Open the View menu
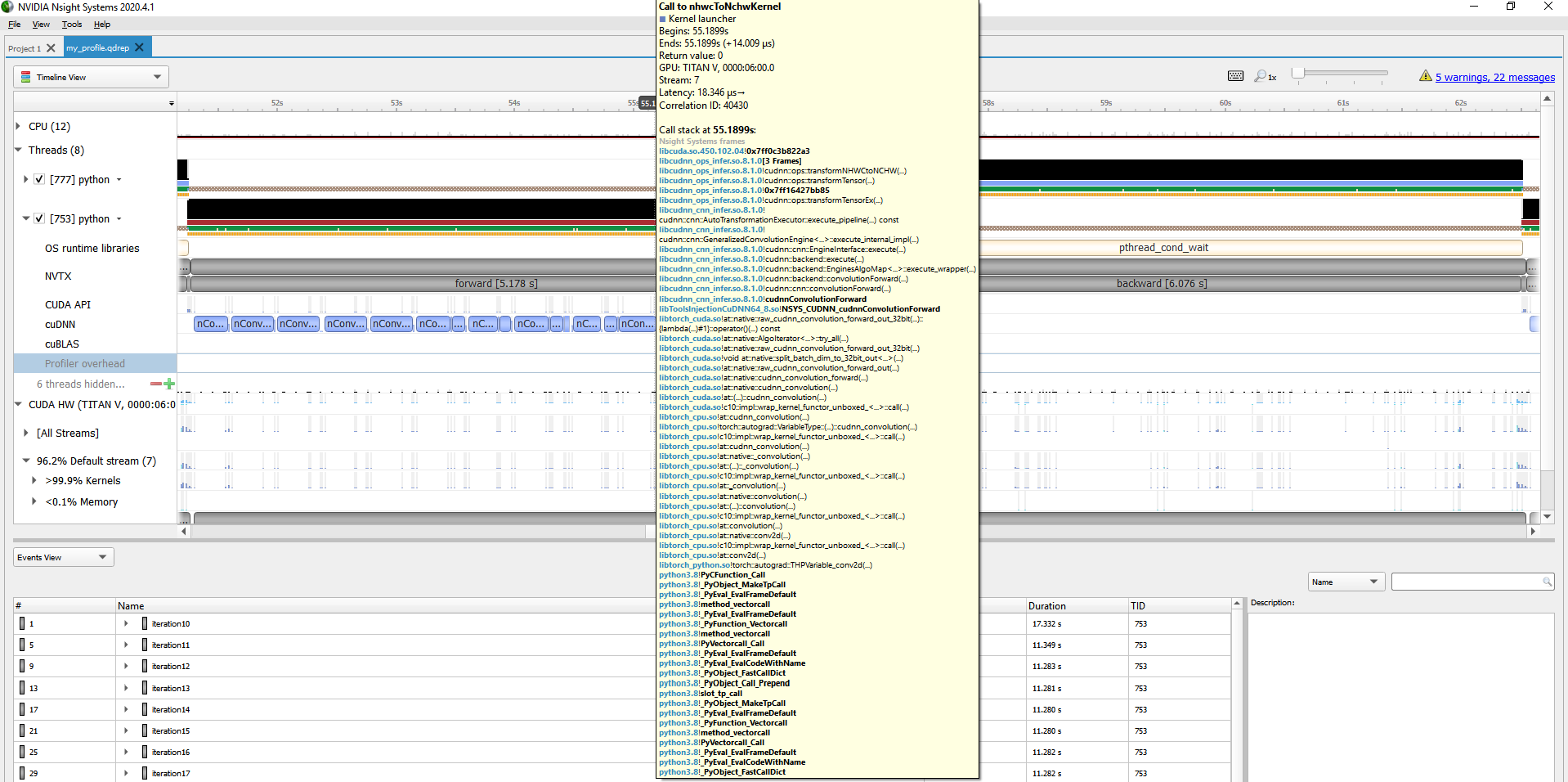 point(41,25)
